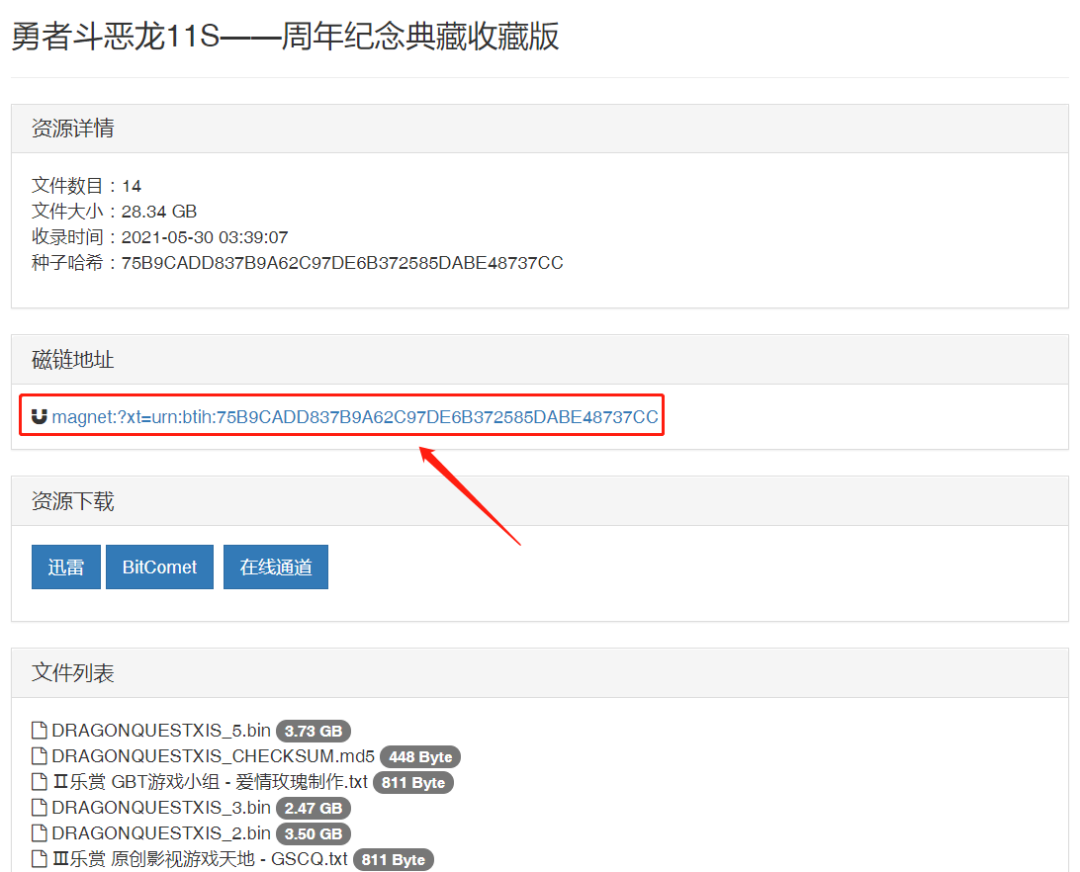The width and height of the screenshot is (1080, 872).
Task: Click the magnet link starting with magnet:?xt=urn:btih
Action: click(x=355, y=417)
